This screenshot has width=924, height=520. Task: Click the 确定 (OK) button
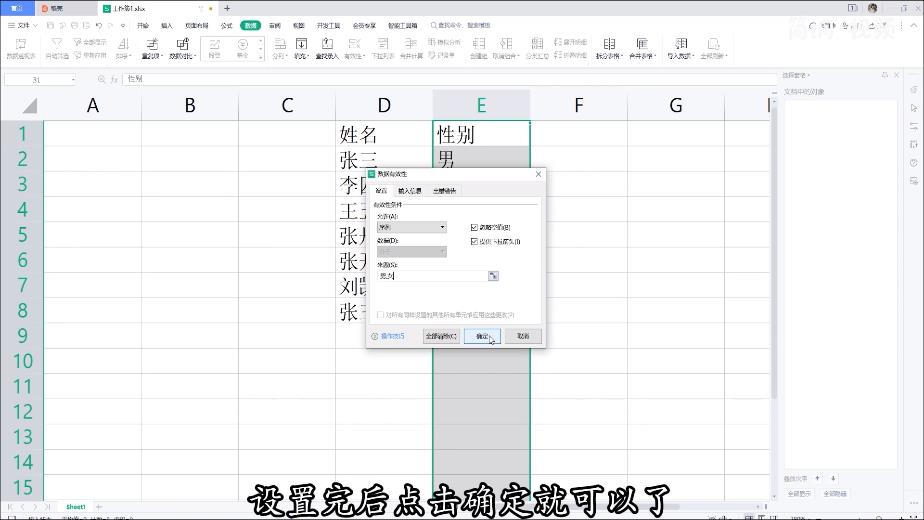point(482,336)
